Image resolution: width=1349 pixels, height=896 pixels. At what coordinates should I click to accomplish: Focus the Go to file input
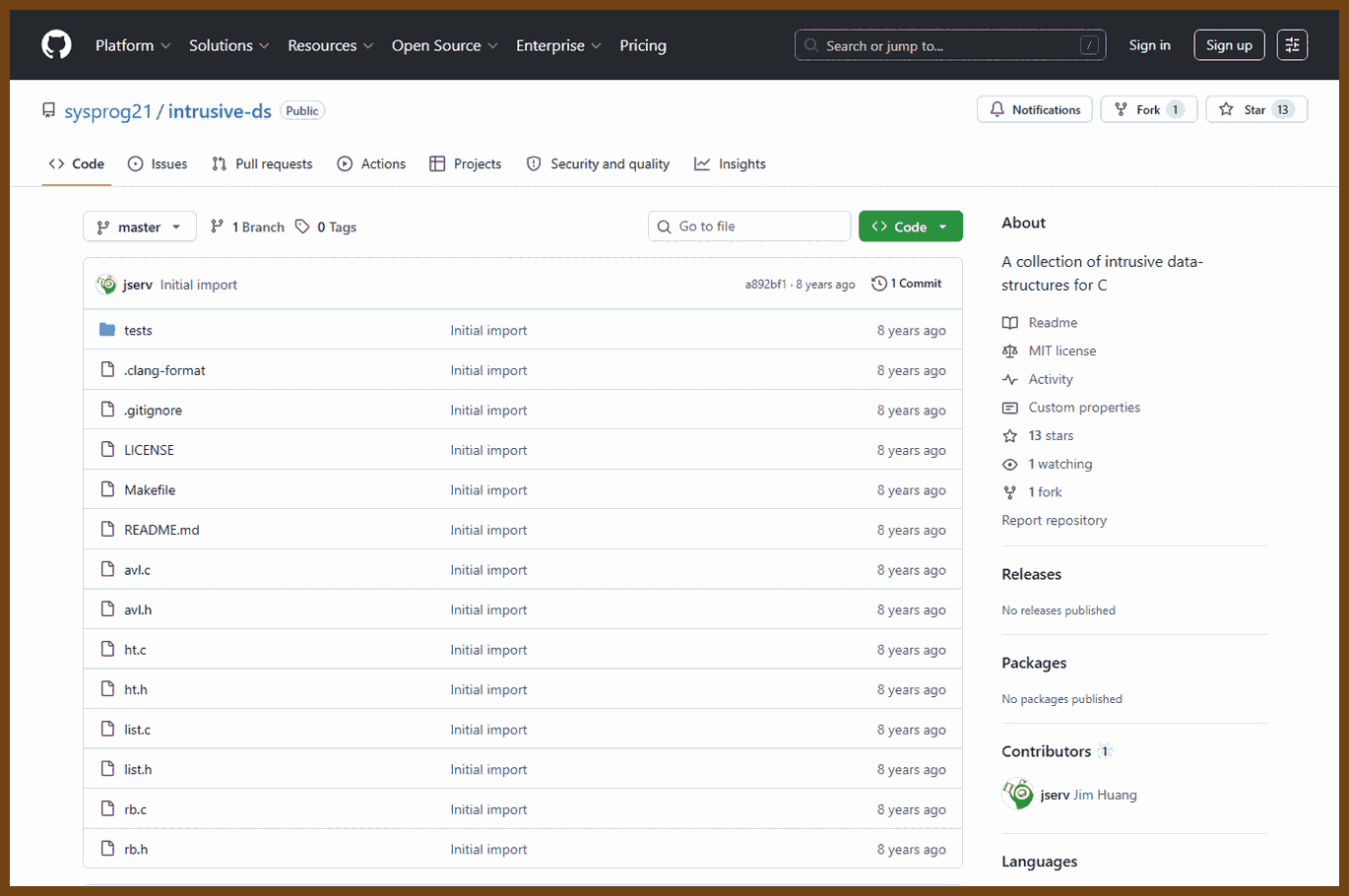(x=749, y=226)
